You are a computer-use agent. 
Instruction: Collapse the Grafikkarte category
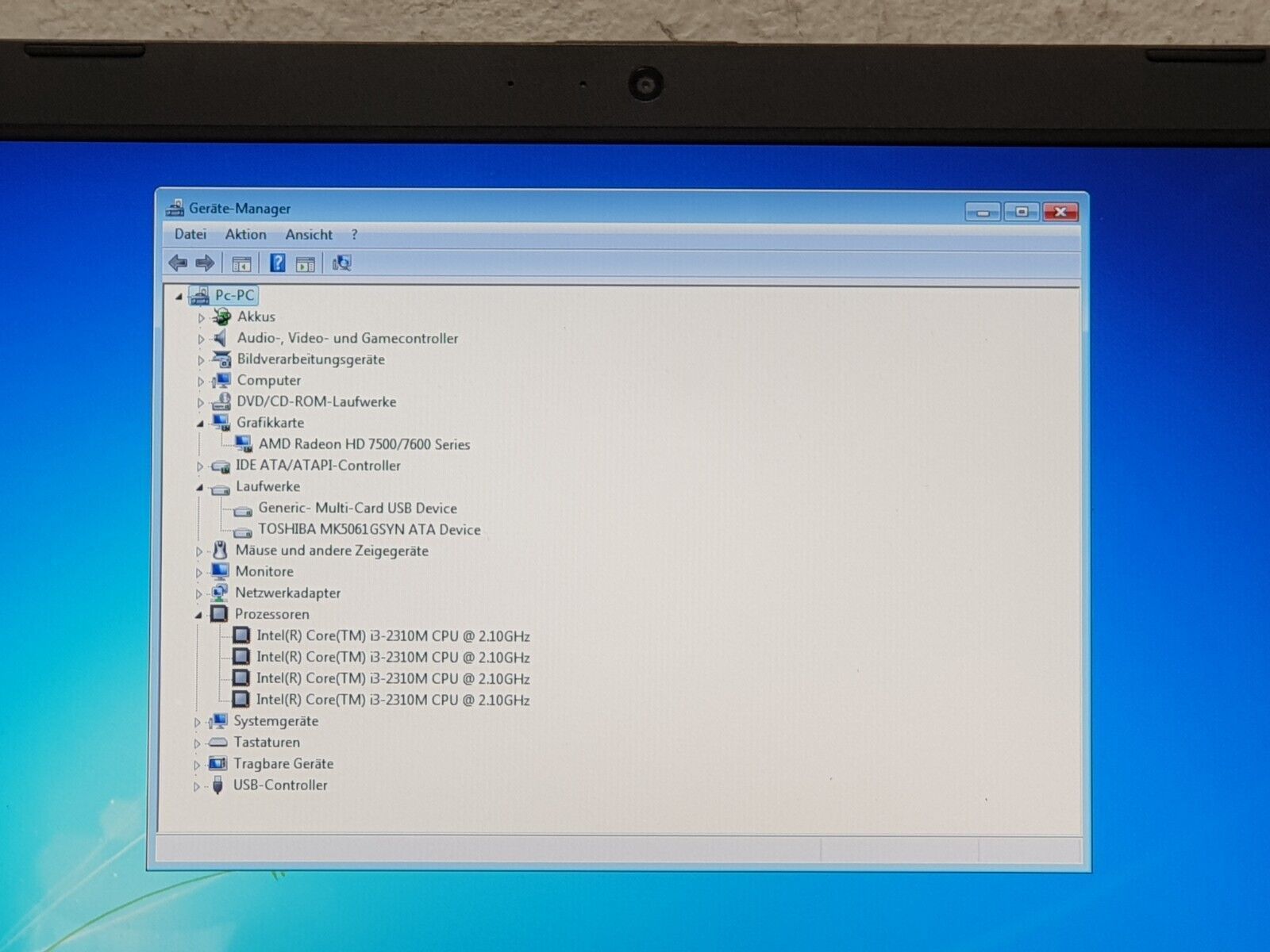point(200,424)
